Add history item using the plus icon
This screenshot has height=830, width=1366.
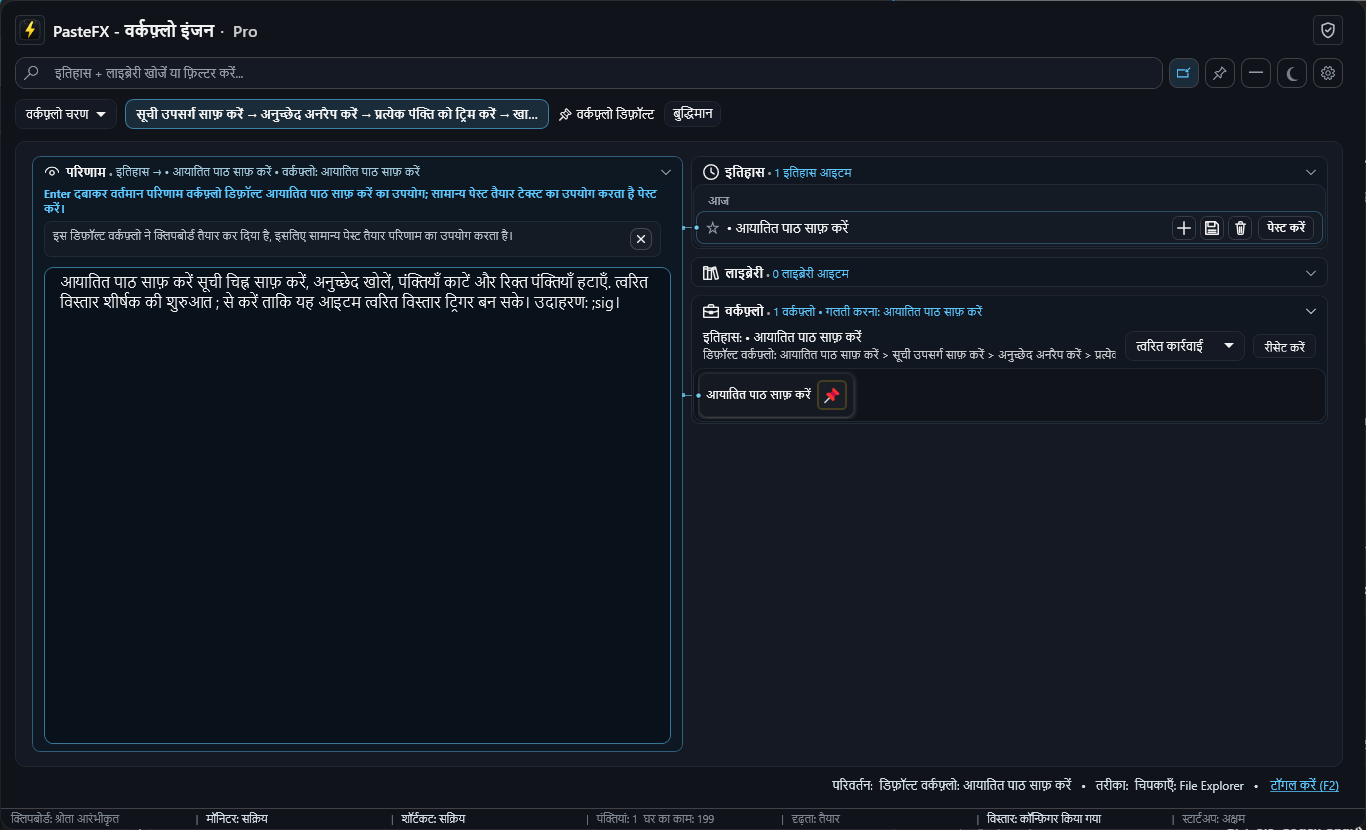1184,228
